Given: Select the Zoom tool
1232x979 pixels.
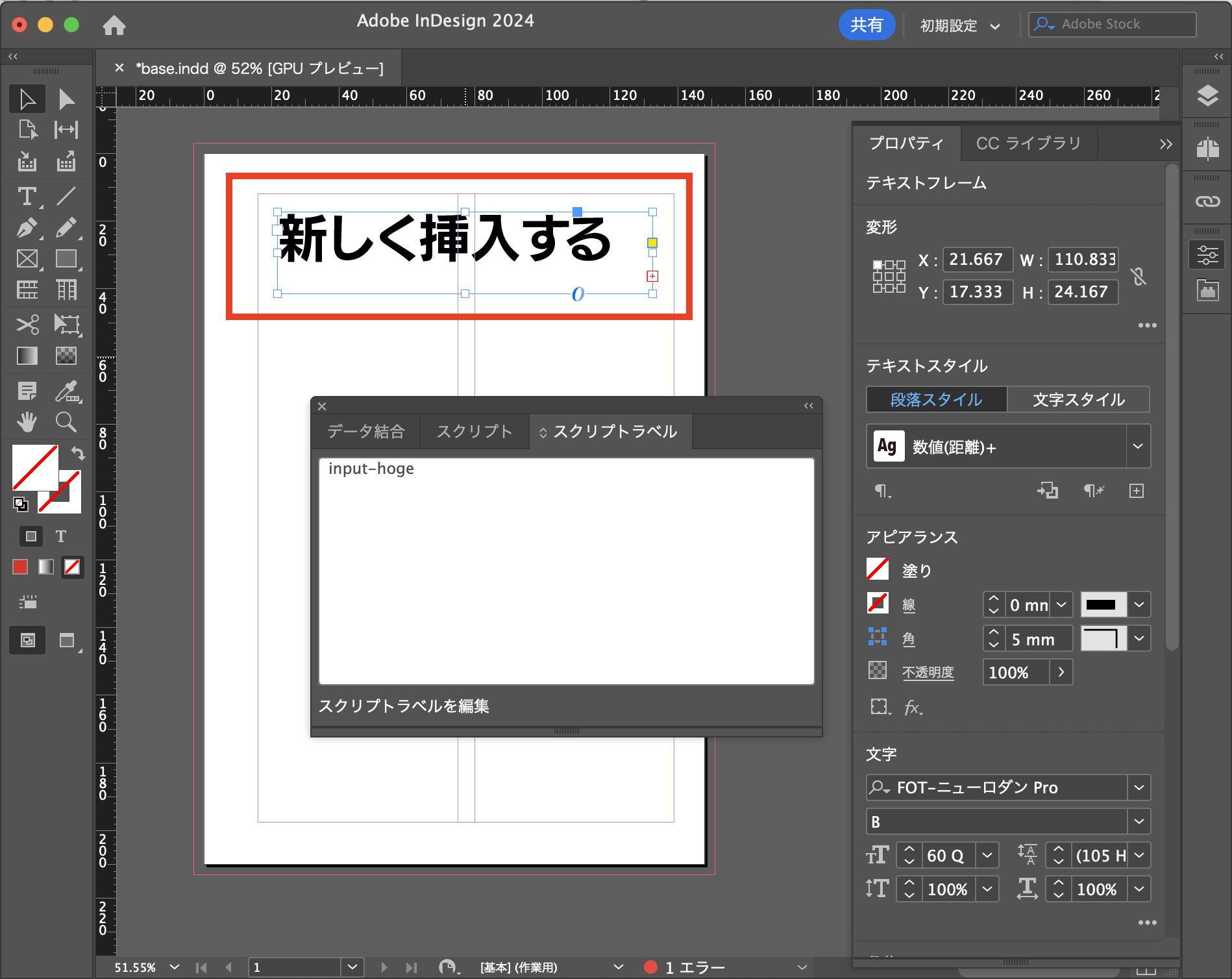Looking at the screenshot, I should 67,422.
